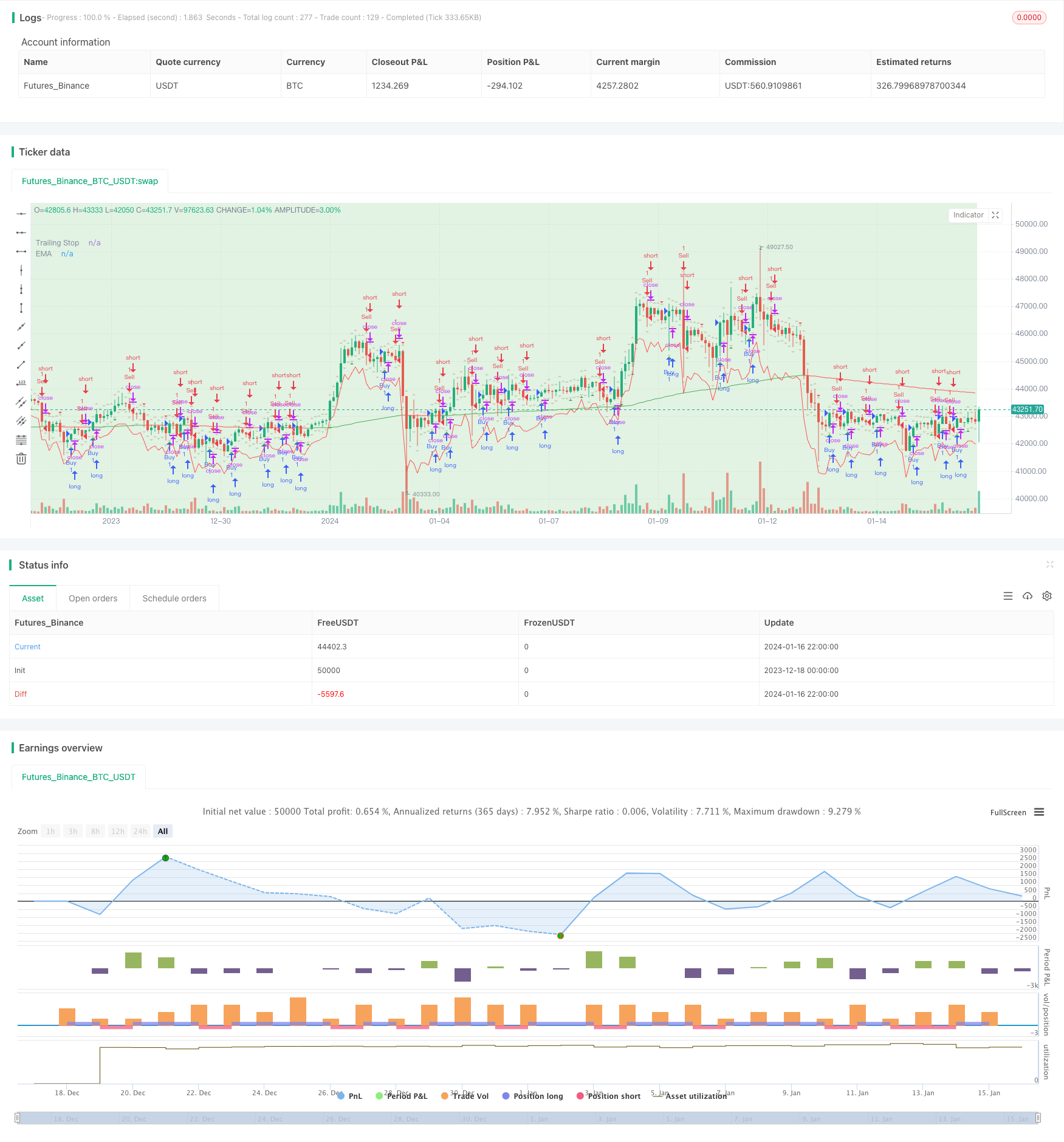Delete all drawings with trash icon

point(21,459)
